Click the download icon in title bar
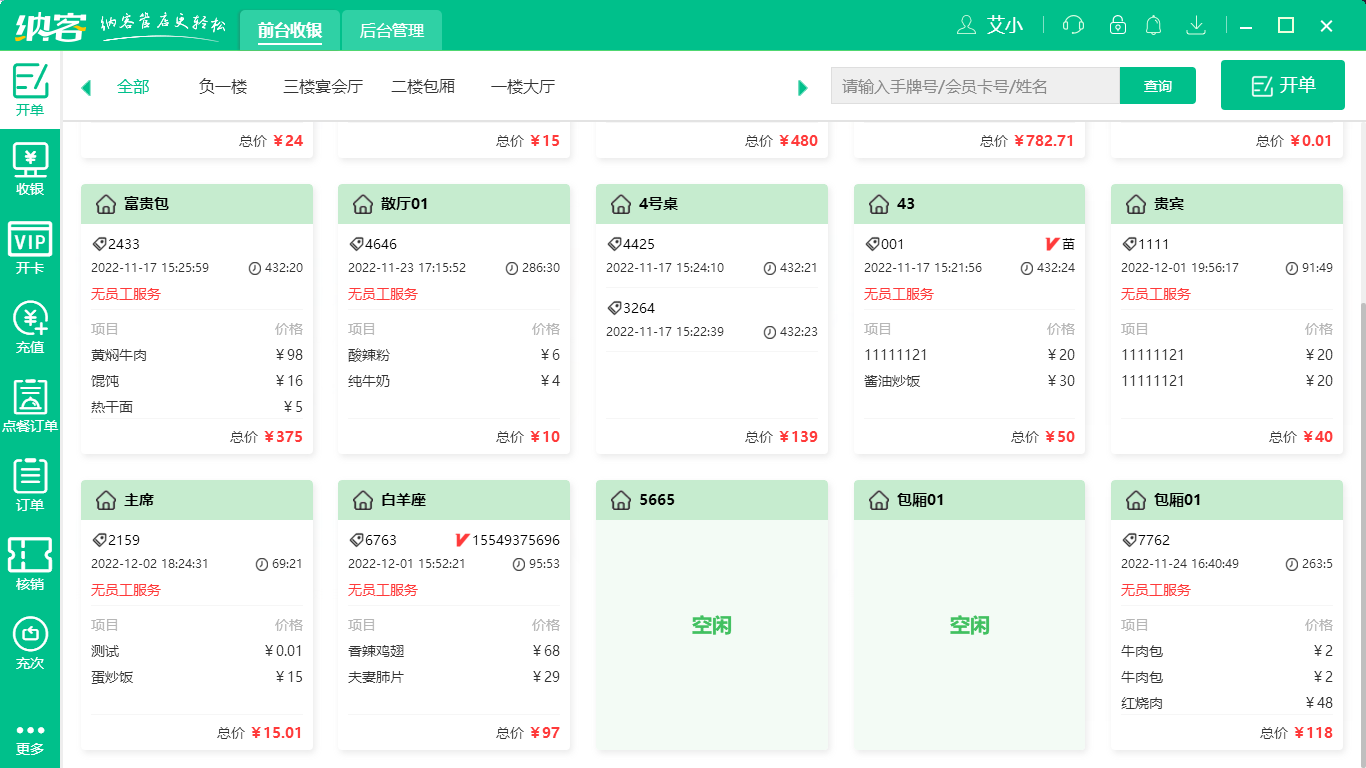 click(1196, 25)
